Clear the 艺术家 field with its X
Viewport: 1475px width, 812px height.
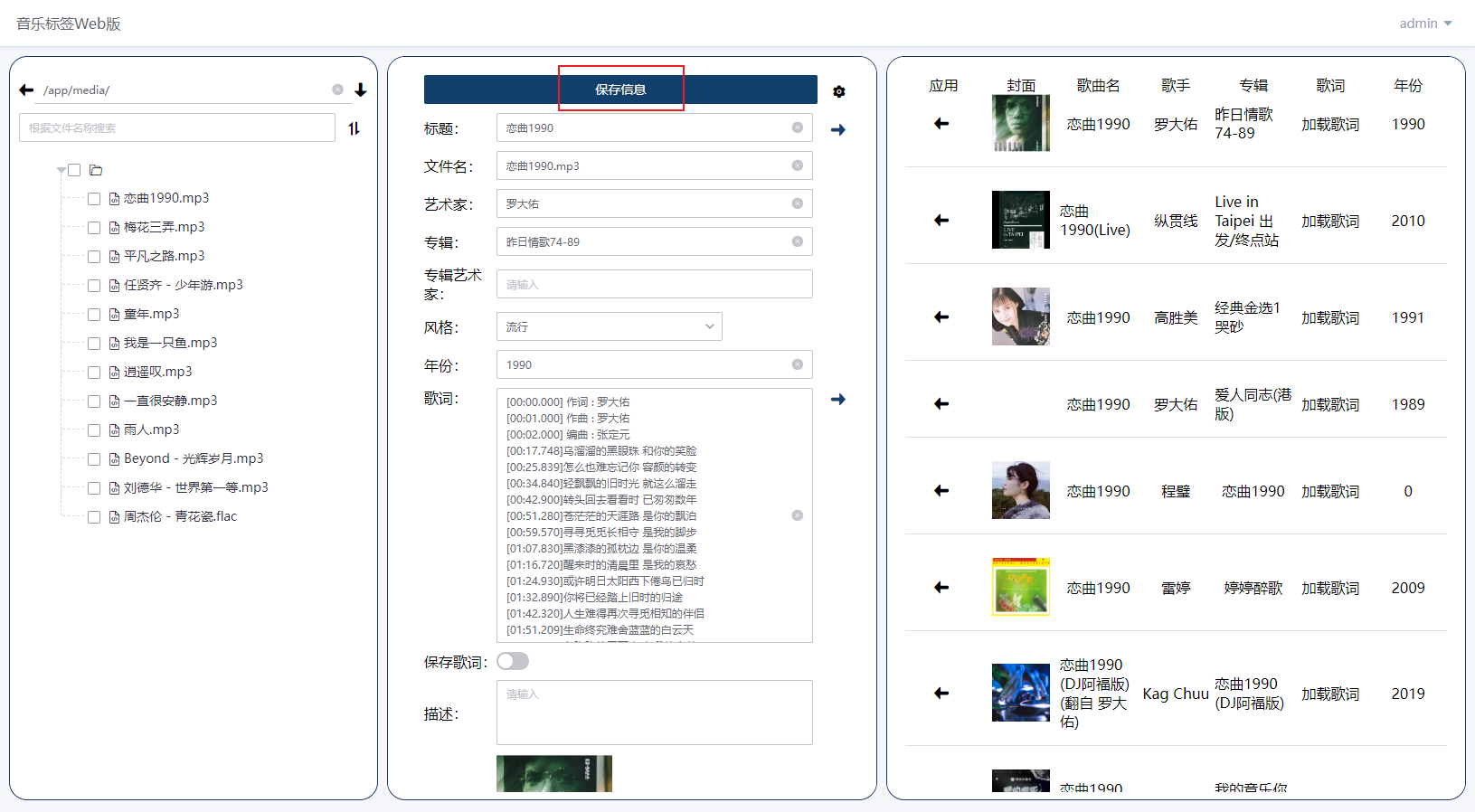pos(798,203)
